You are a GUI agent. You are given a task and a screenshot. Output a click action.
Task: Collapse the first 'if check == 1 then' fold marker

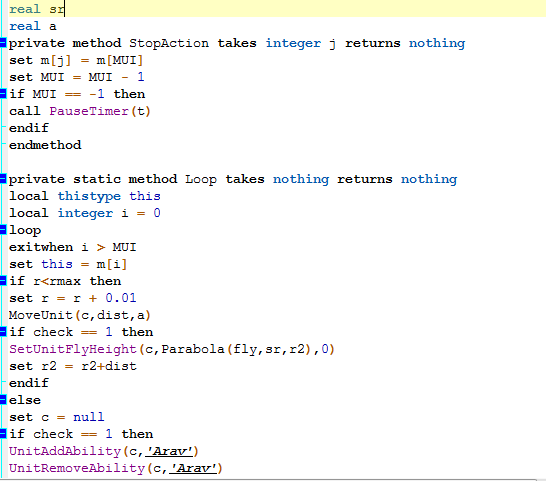pos(3,332)
